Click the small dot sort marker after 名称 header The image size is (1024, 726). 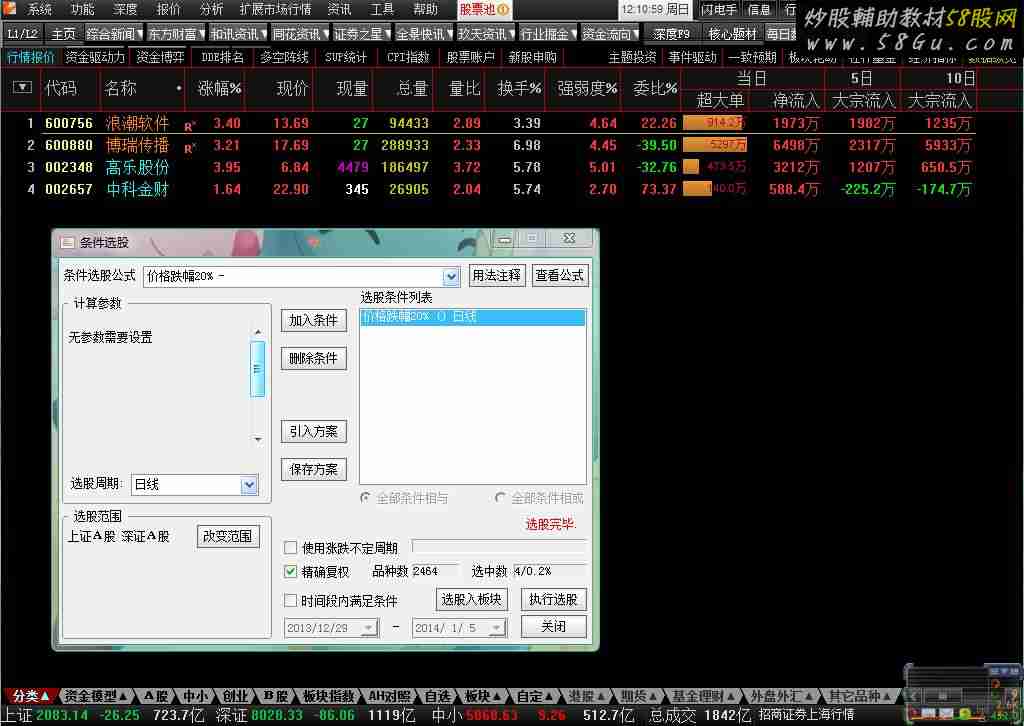point(179,87)
